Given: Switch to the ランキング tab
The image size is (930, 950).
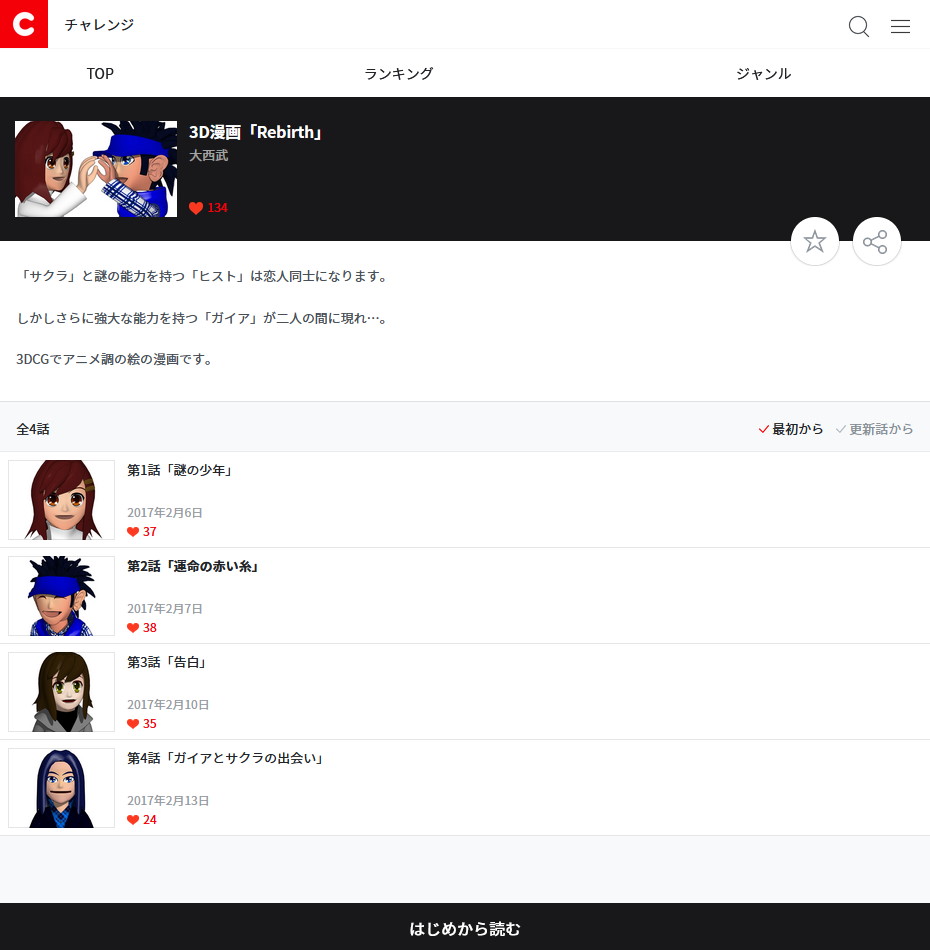Looking at the screenshot, I should pos(398,73).
